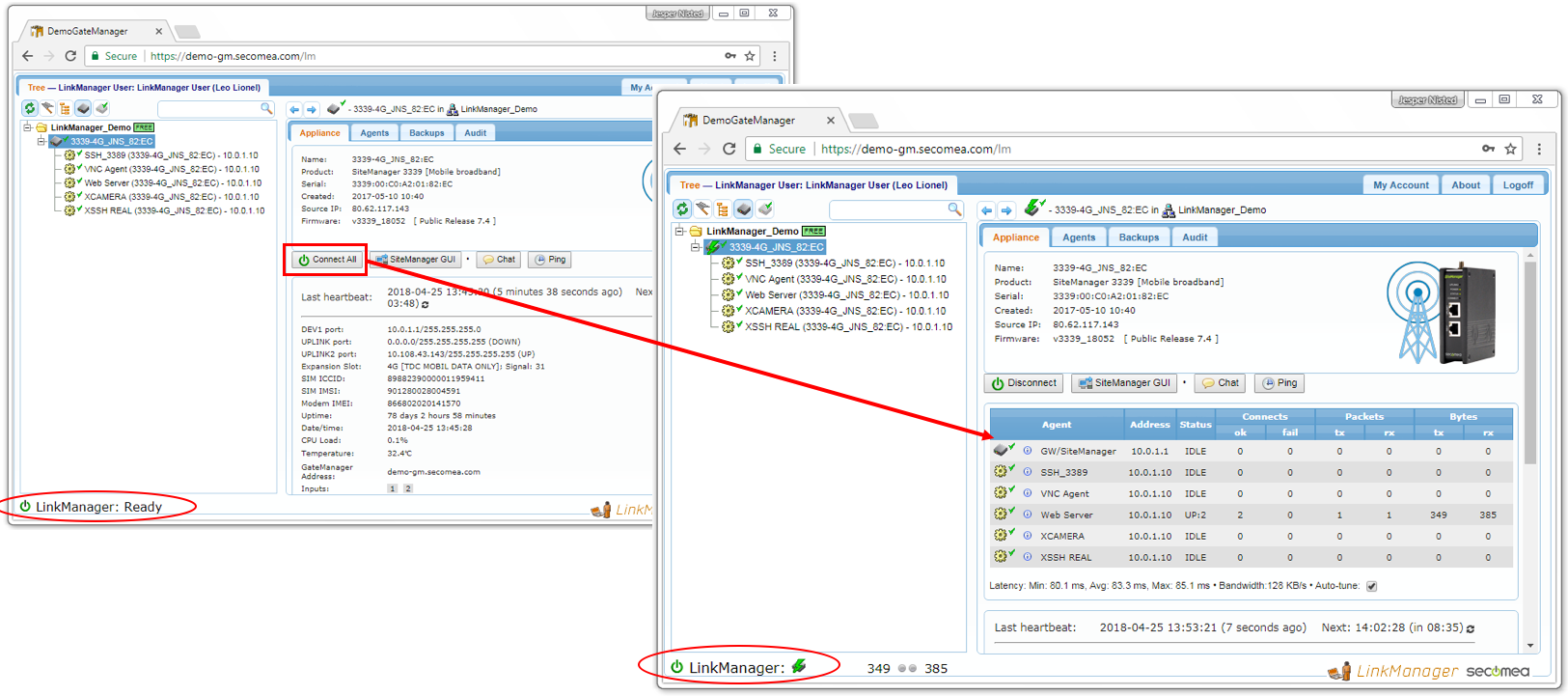Click Chat button in back window
1568x696 pixels.
pyautogui.click(x=499, y=260)
